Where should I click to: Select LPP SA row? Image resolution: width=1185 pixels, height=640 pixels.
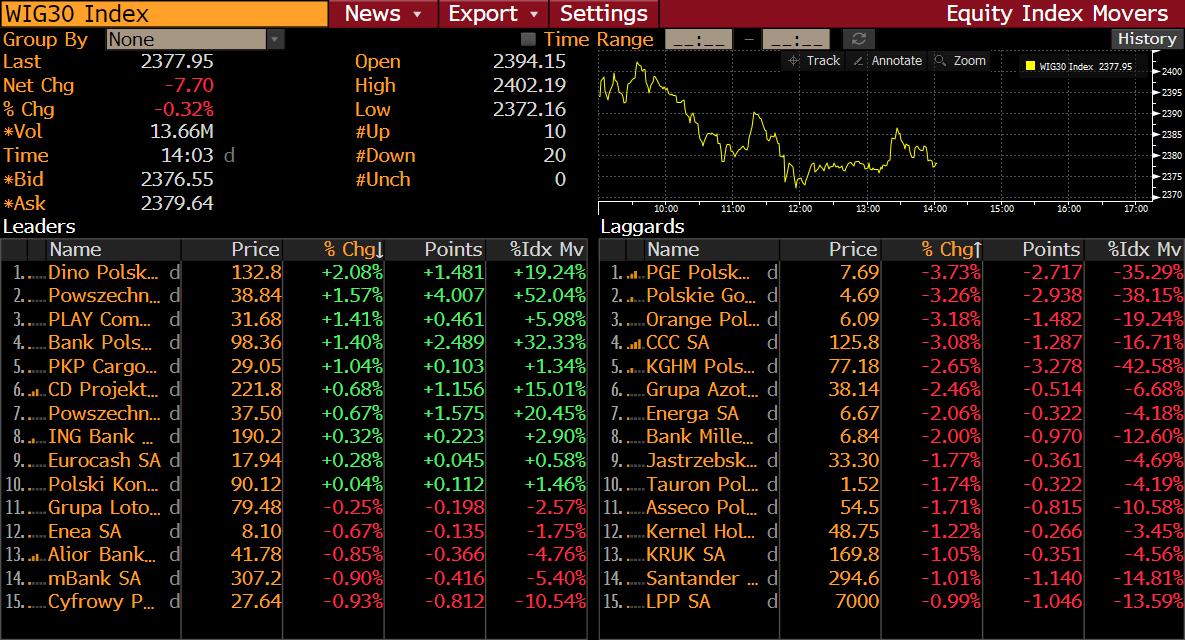pyautogui.click(x=892, y=602)
